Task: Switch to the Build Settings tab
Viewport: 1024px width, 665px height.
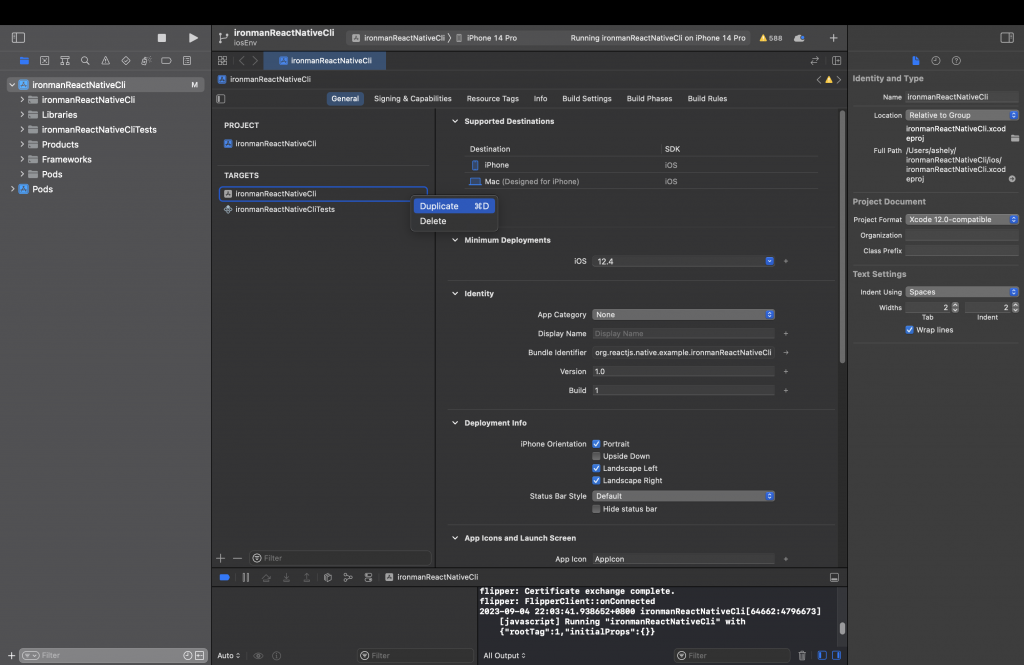Action: tap(586, 99)
